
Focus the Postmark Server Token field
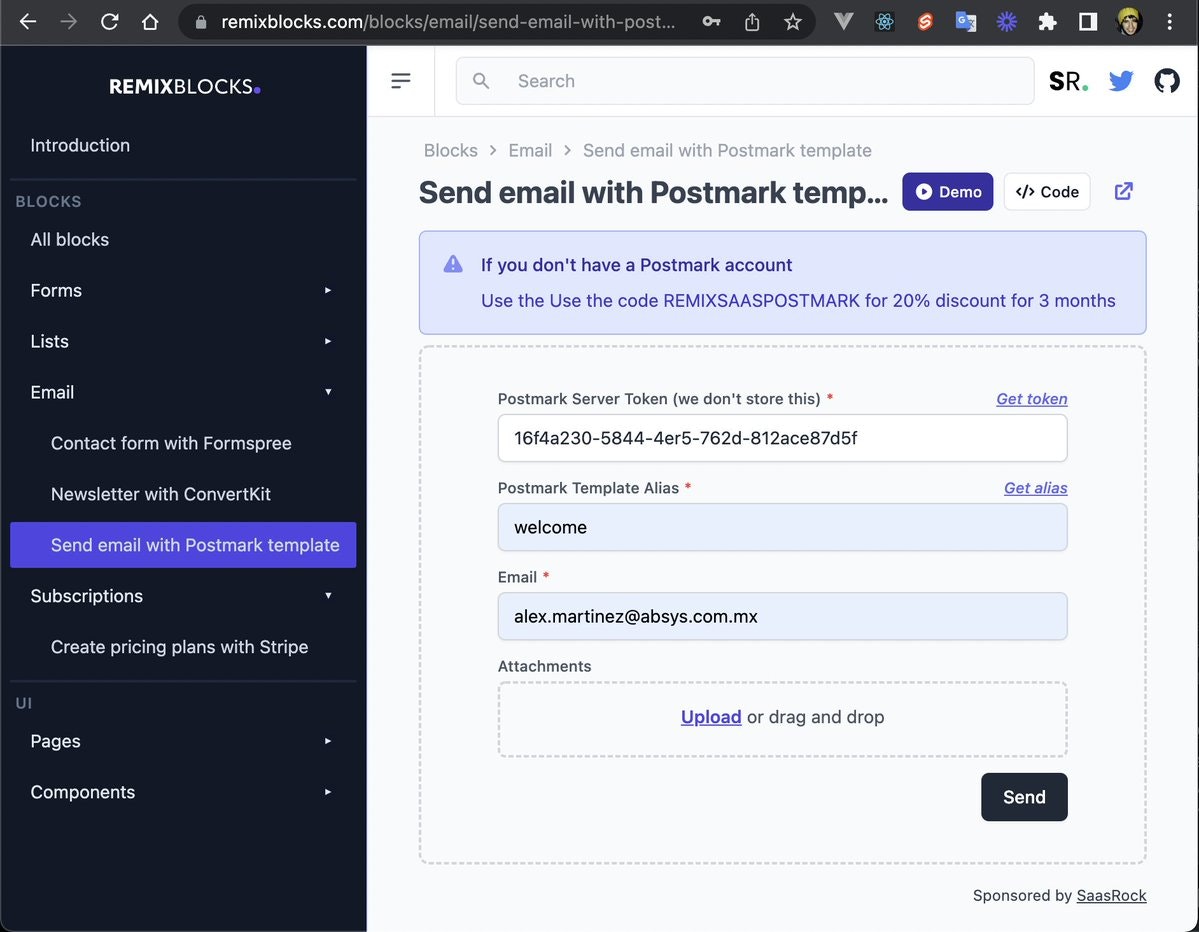(x=782, y=438)
